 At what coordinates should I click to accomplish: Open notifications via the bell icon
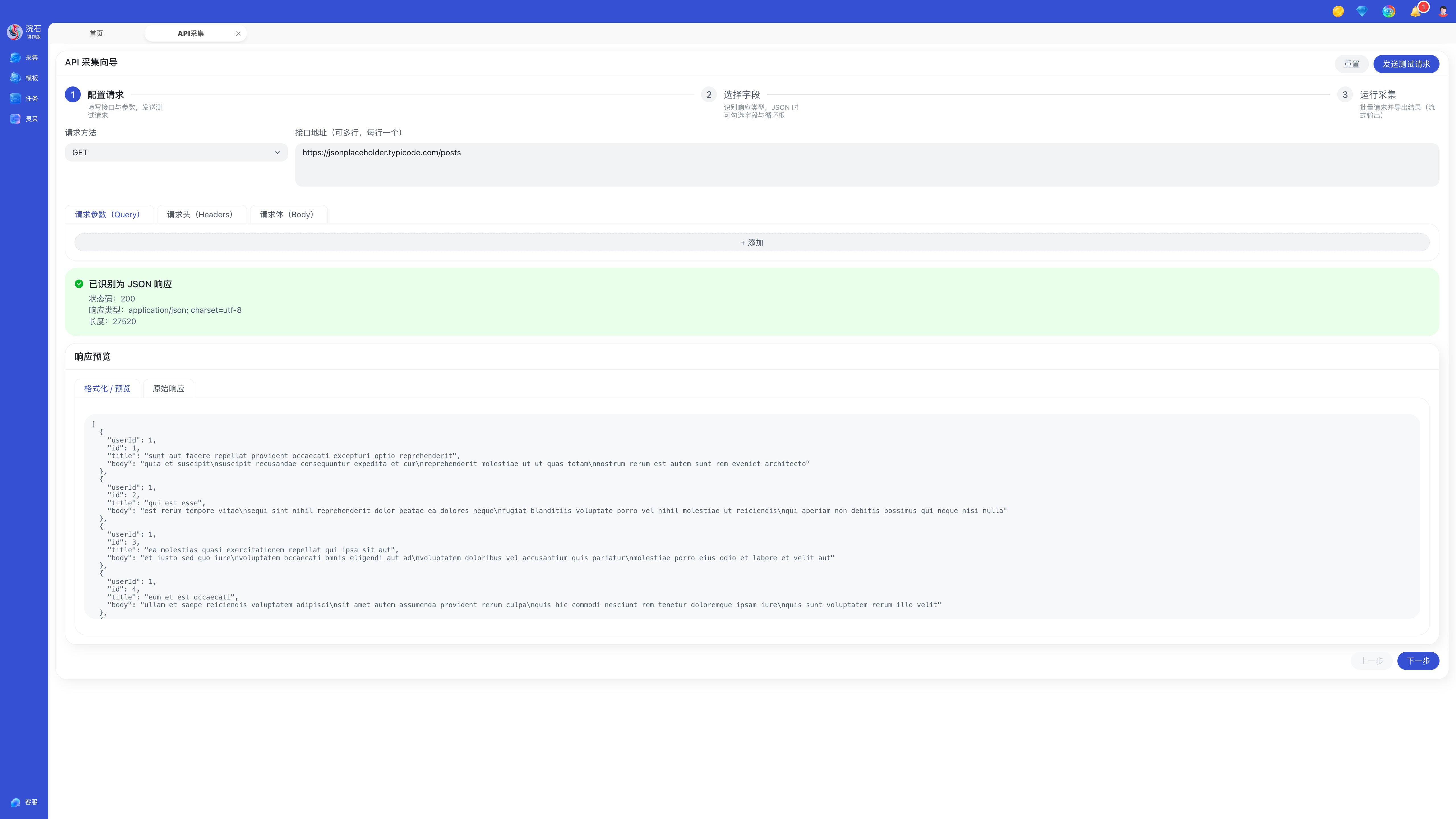tap(1415, 11)
